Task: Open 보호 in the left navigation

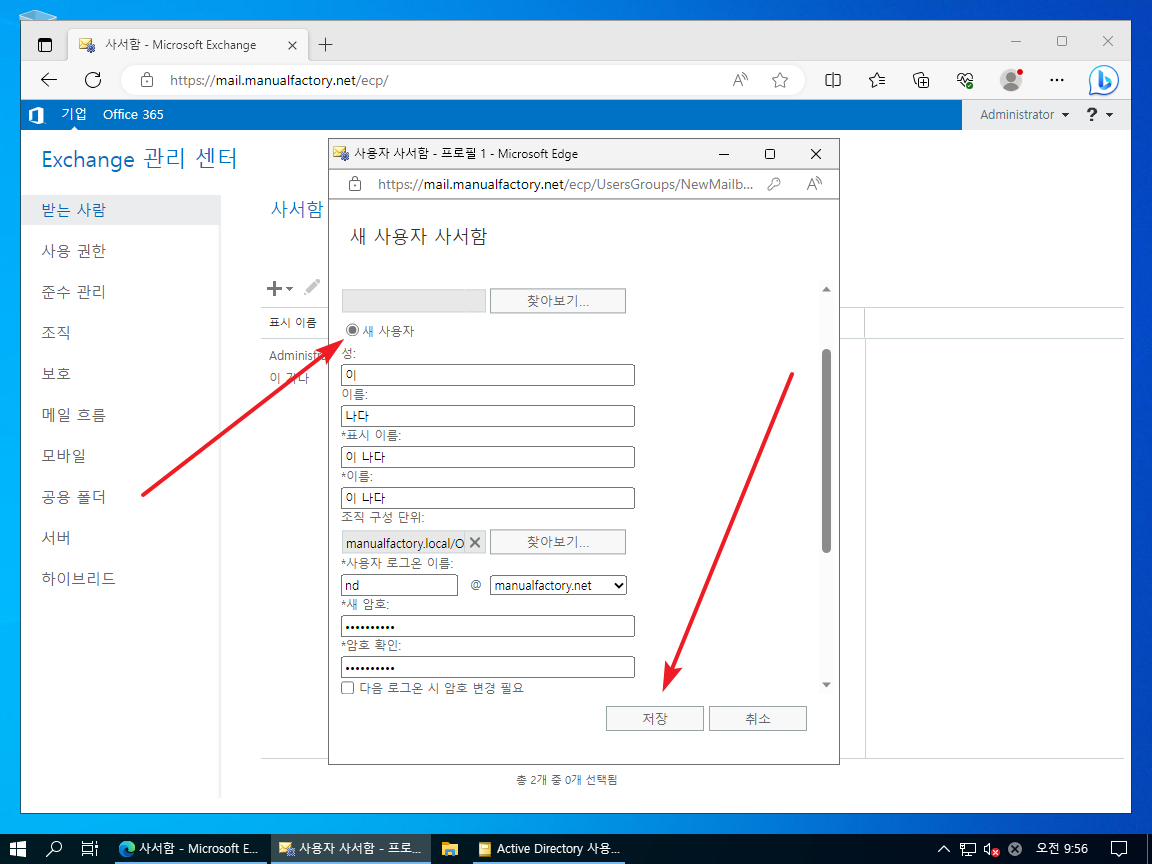Action: point(56,373)
